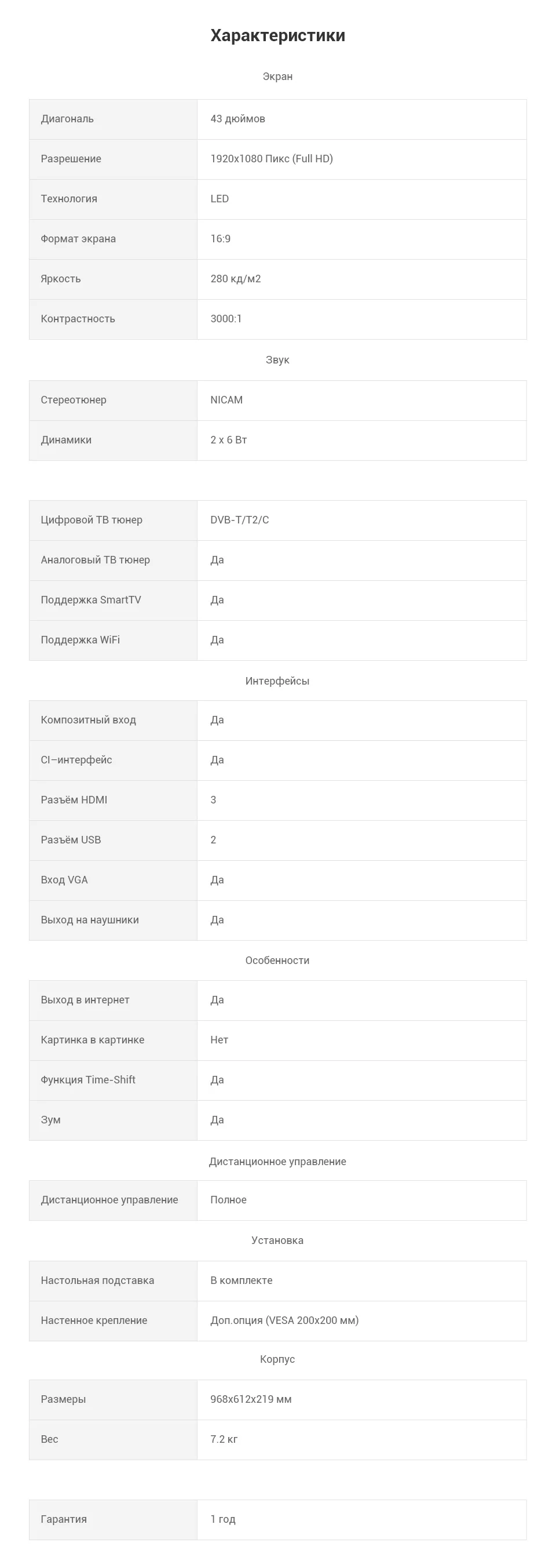Click the VESA 200x200 мм mounting value
This screenshot has width=556, height=1568.
pyautogui.click(x=284, y=1321)
